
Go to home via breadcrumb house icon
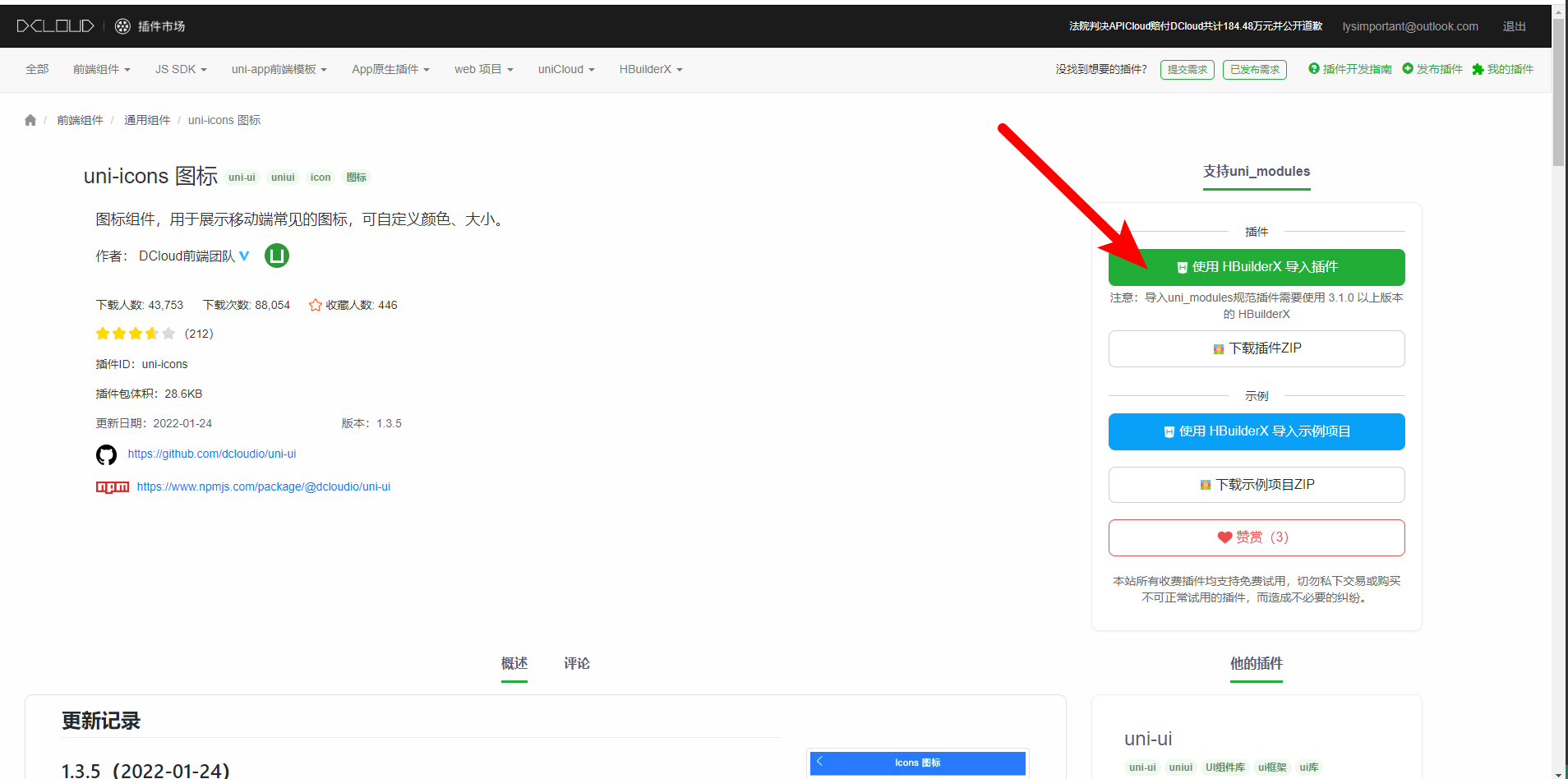[x=30, y=120]
